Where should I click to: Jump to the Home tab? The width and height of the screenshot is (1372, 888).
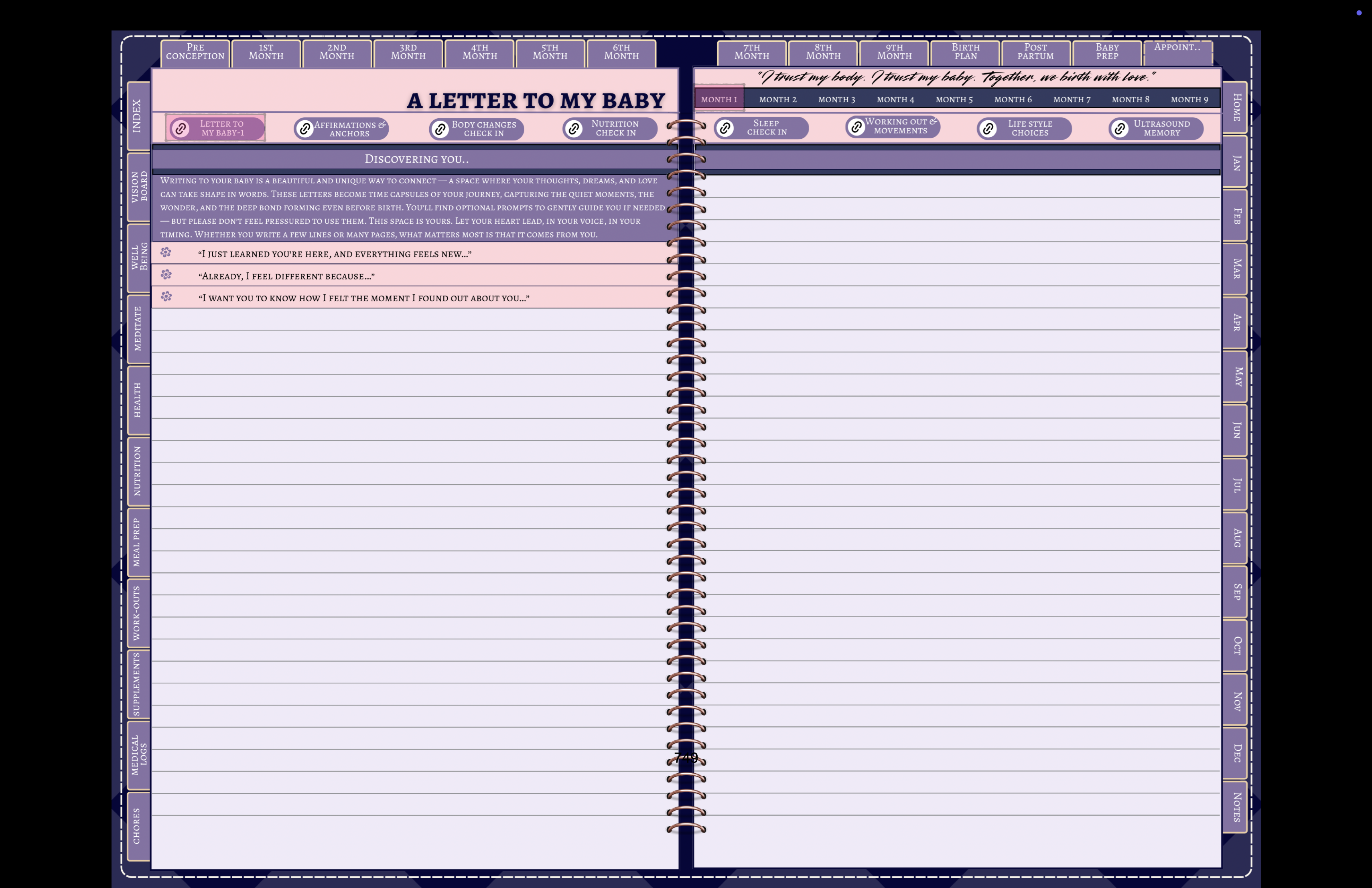(x=1236, y=107)
